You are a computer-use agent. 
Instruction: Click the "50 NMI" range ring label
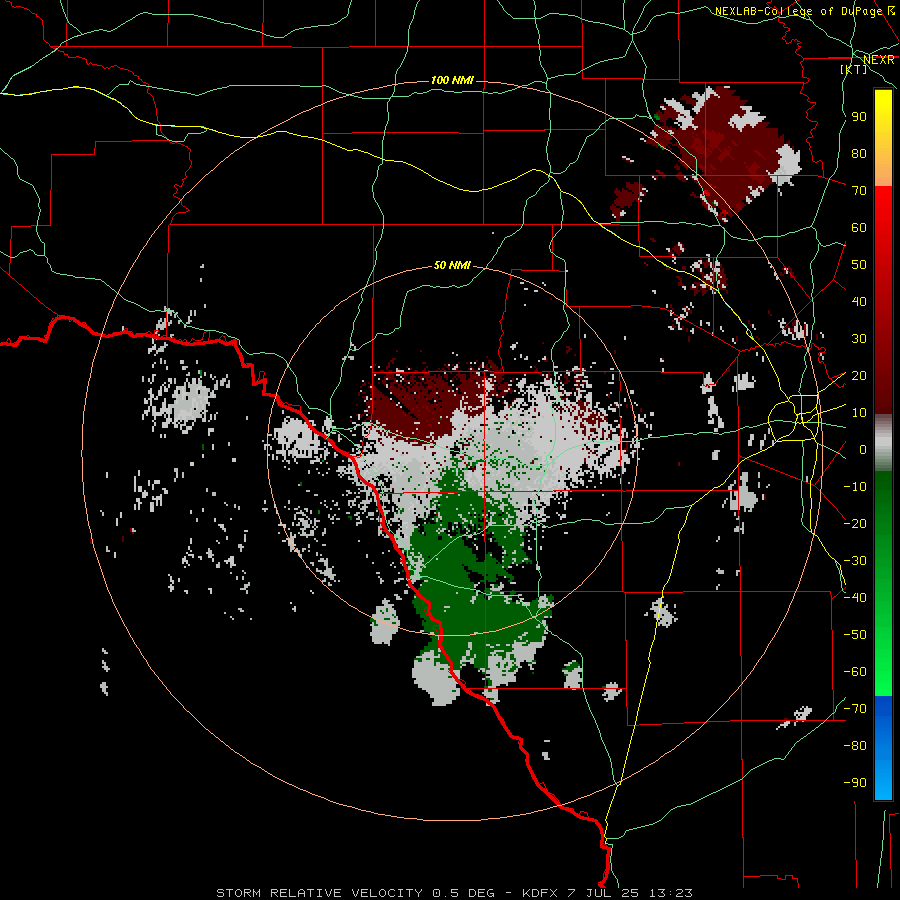click(x=452, y=265)
